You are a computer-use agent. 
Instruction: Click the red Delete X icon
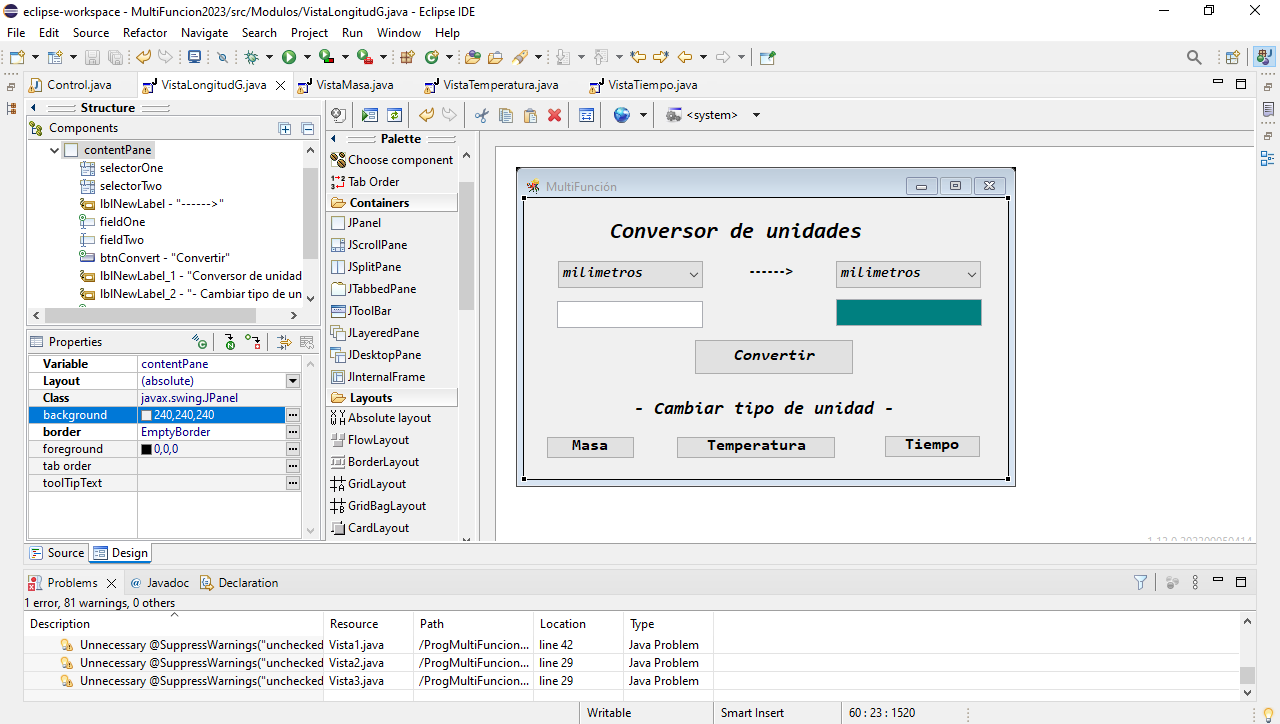tap(555, 115)
